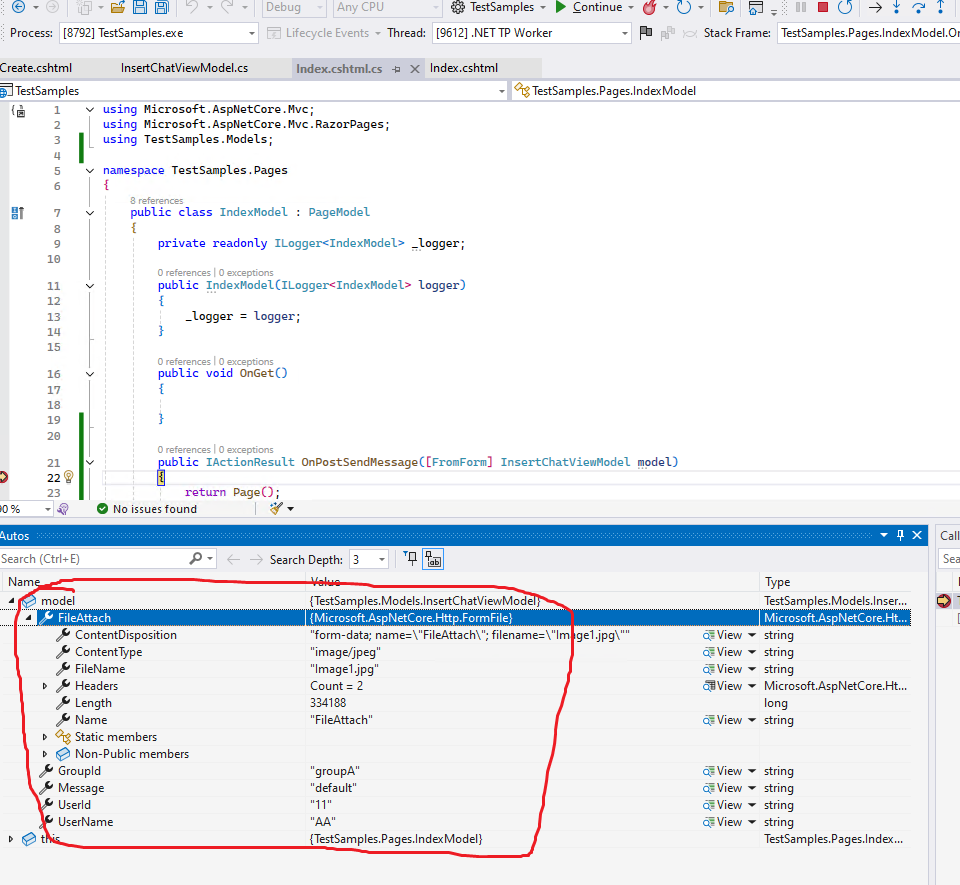Click the red Stop Debugging square
Viewport: 960px width, 885px height.
[823, 7]
